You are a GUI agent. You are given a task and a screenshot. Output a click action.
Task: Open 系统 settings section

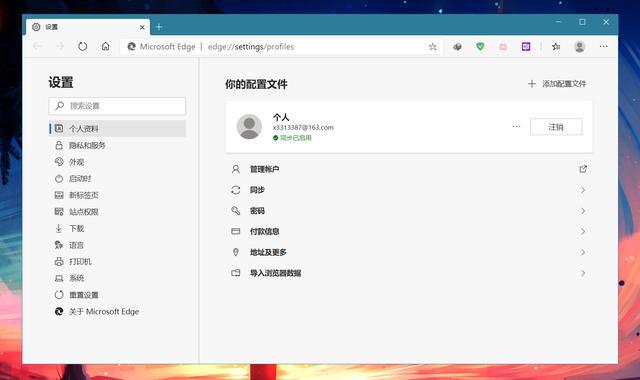(x=117, y=278)
